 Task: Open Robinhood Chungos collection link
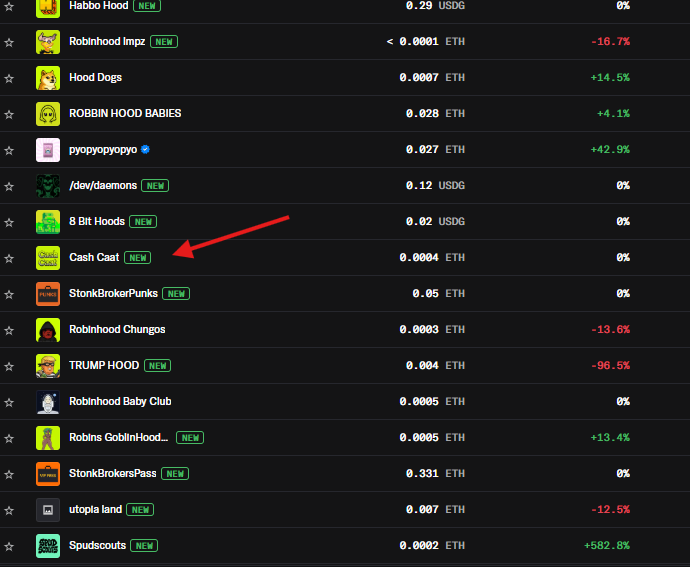coord(117,330)
